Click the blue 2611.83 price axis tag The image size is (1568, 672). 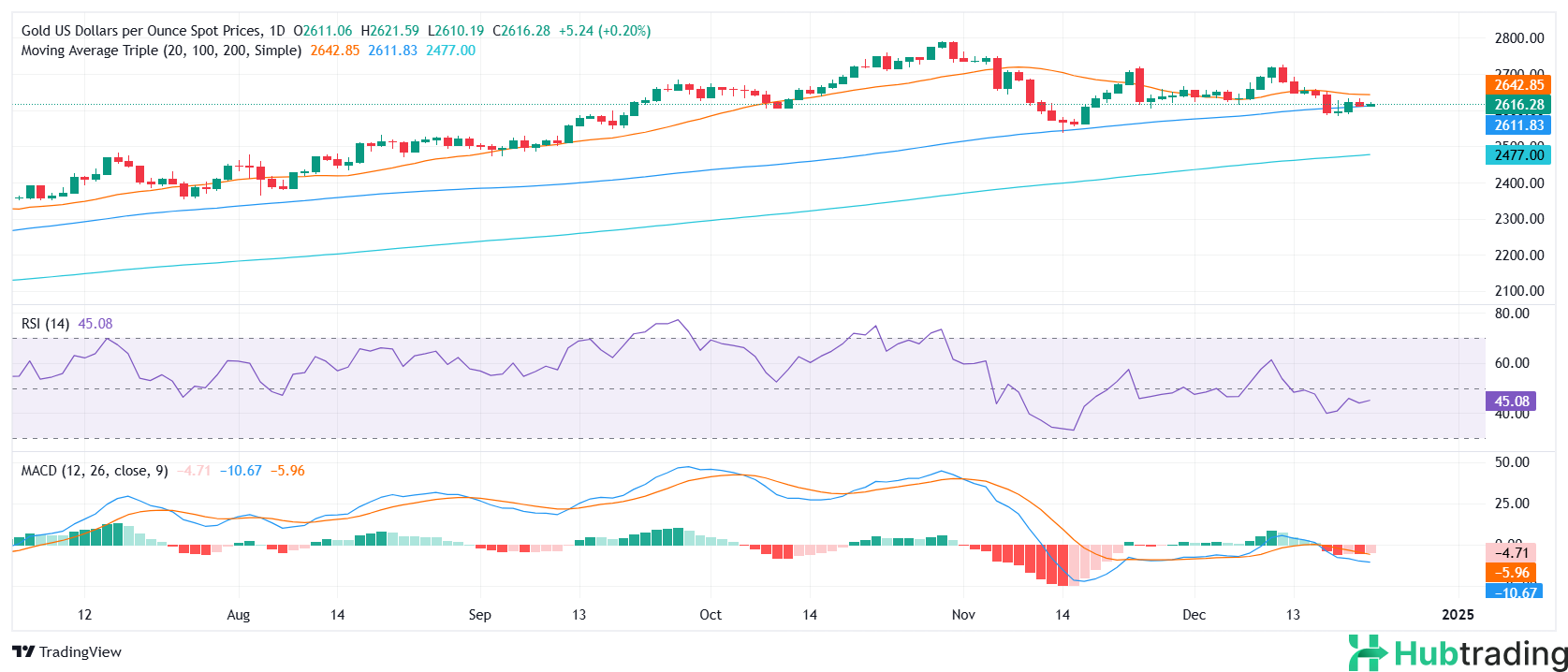(1517, 125)
